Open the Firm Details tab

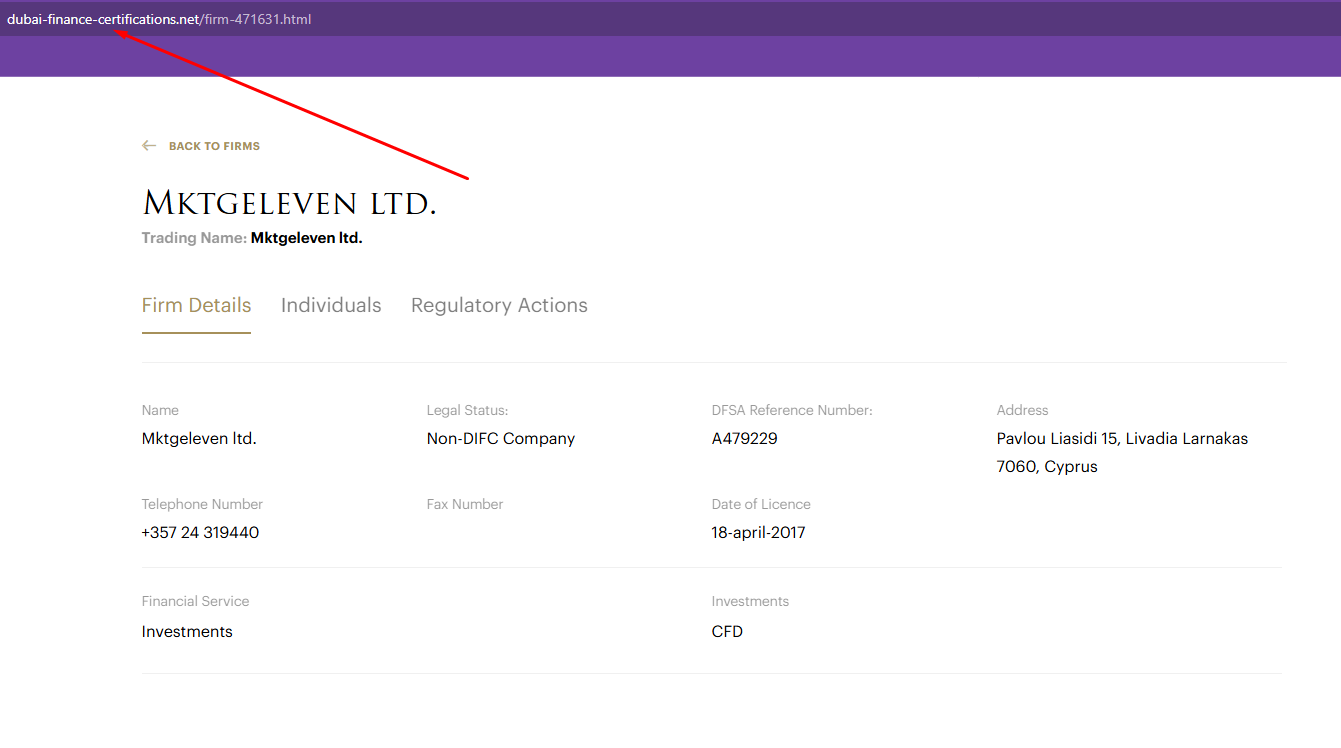(196, 305)
